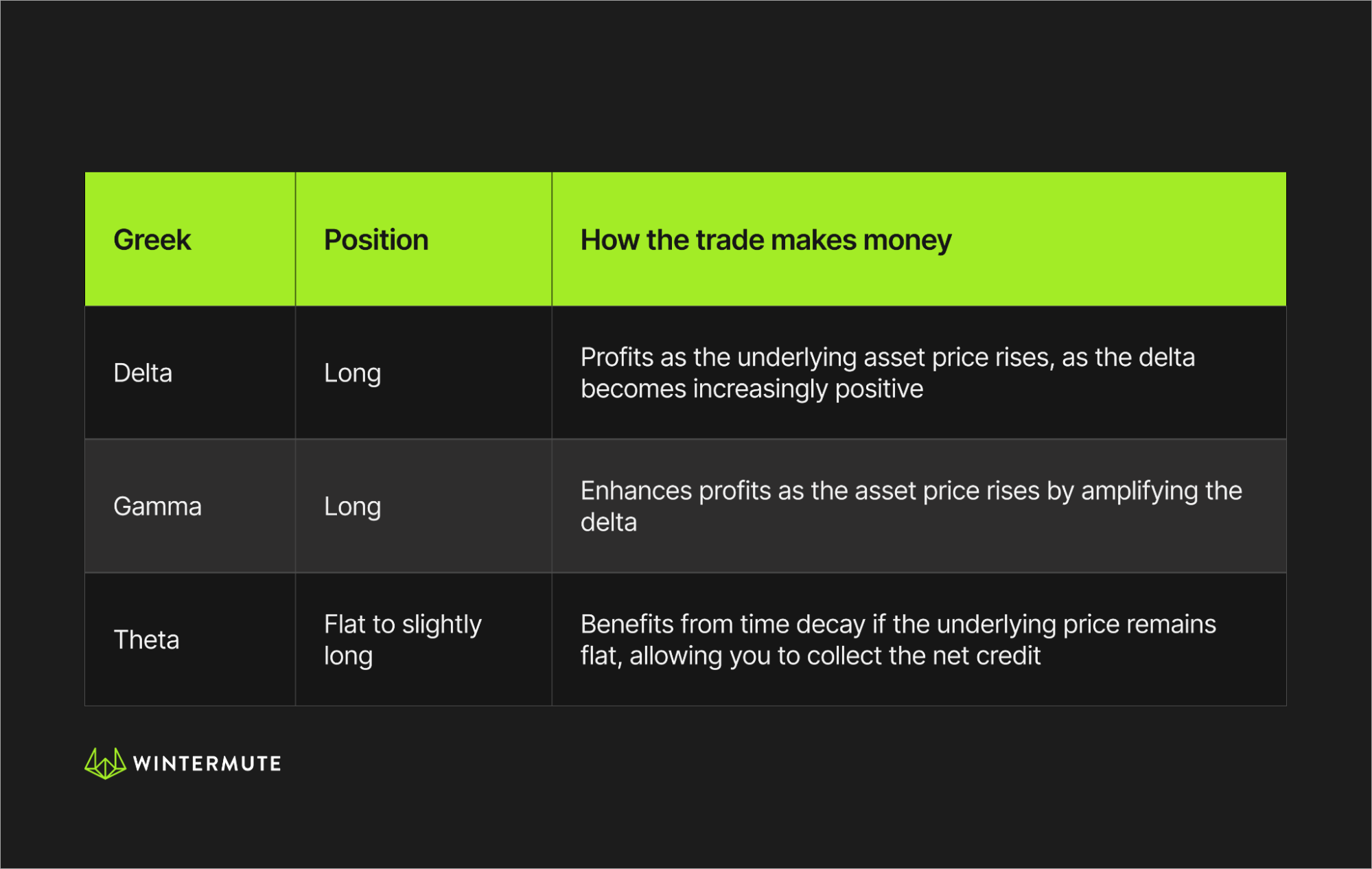Select the Delta row label
This screenshot has height=869, width=1372.
[143, 373]
